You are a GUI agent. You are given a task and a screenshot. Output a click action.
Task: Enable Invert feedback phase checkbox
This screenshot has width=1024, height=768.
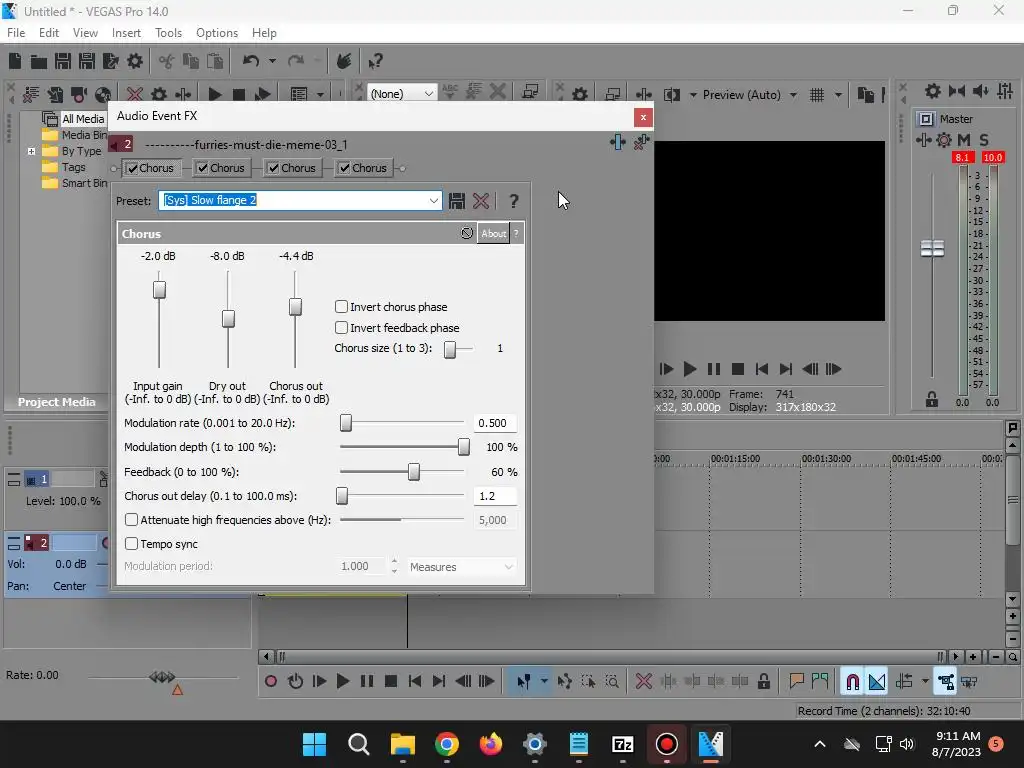pos(341,327)
